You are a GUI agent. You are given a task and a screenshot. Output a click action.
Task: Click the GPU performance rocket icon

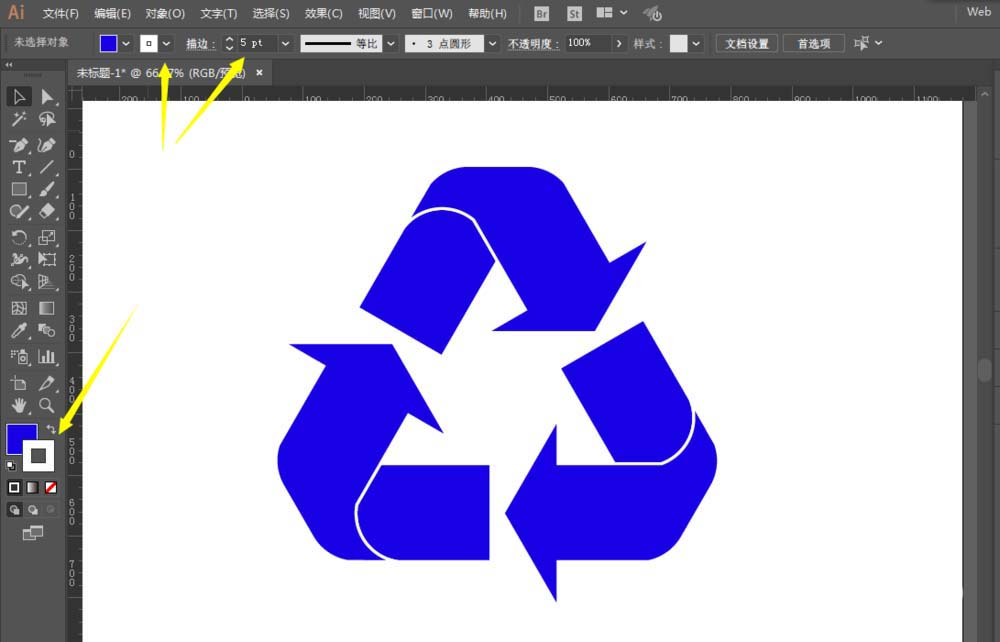pyautogui.click(x=652, y=13)
